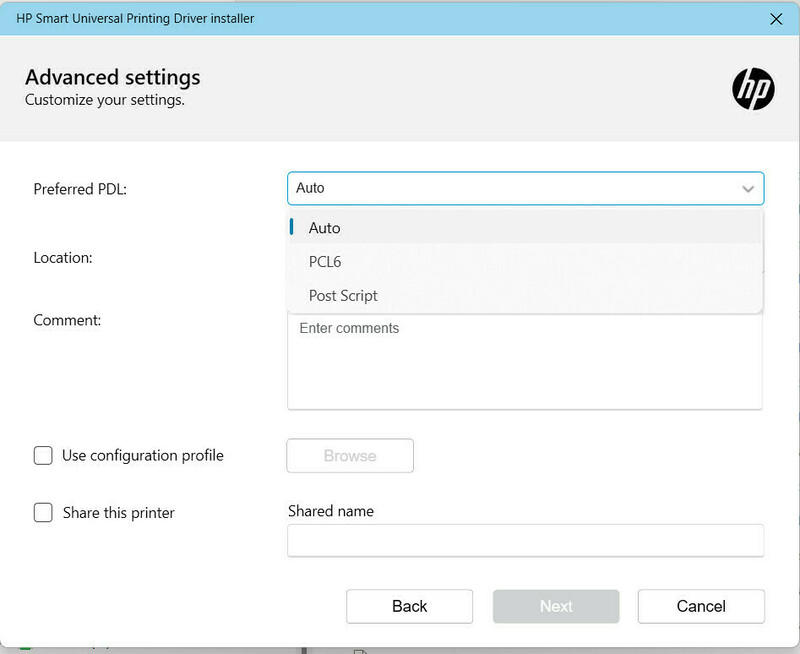Click the Browse button
800x654 pixels.
(350, 455)
